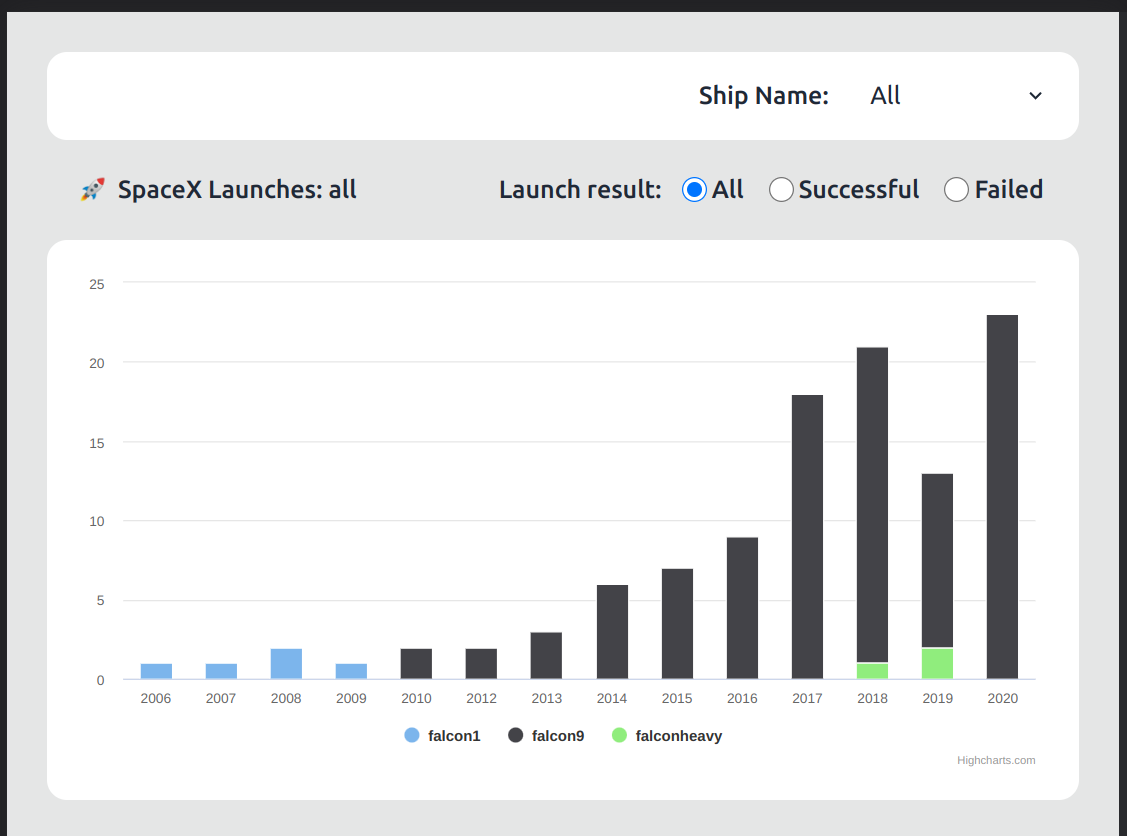The height and width of the screenshot is (836, 1127).
Task: Click the 2014 falcon9 bar
Action: point(612,632)
